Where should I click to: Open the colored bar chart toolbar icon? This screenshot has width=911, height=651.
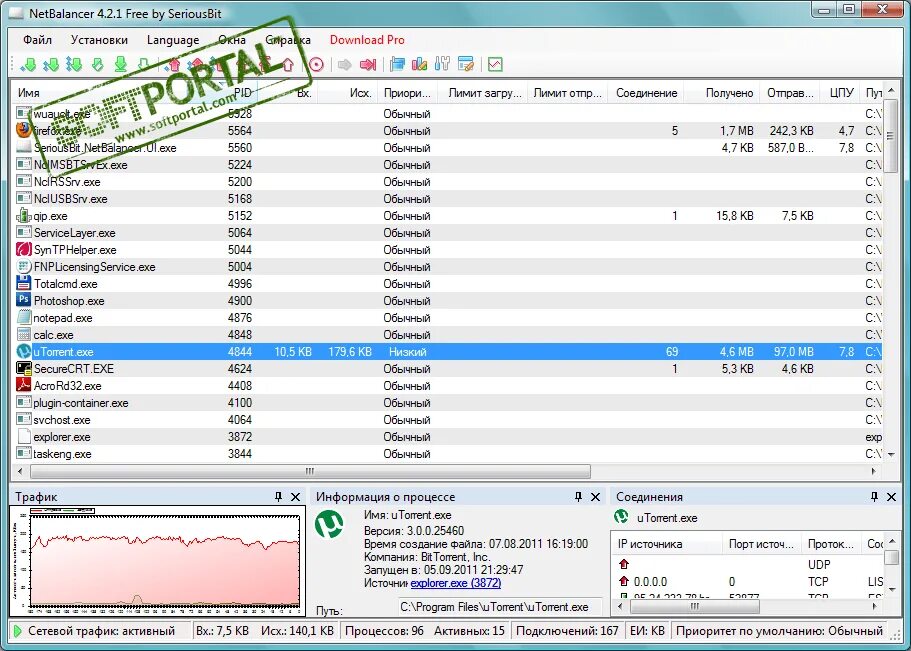click(419, 65)
